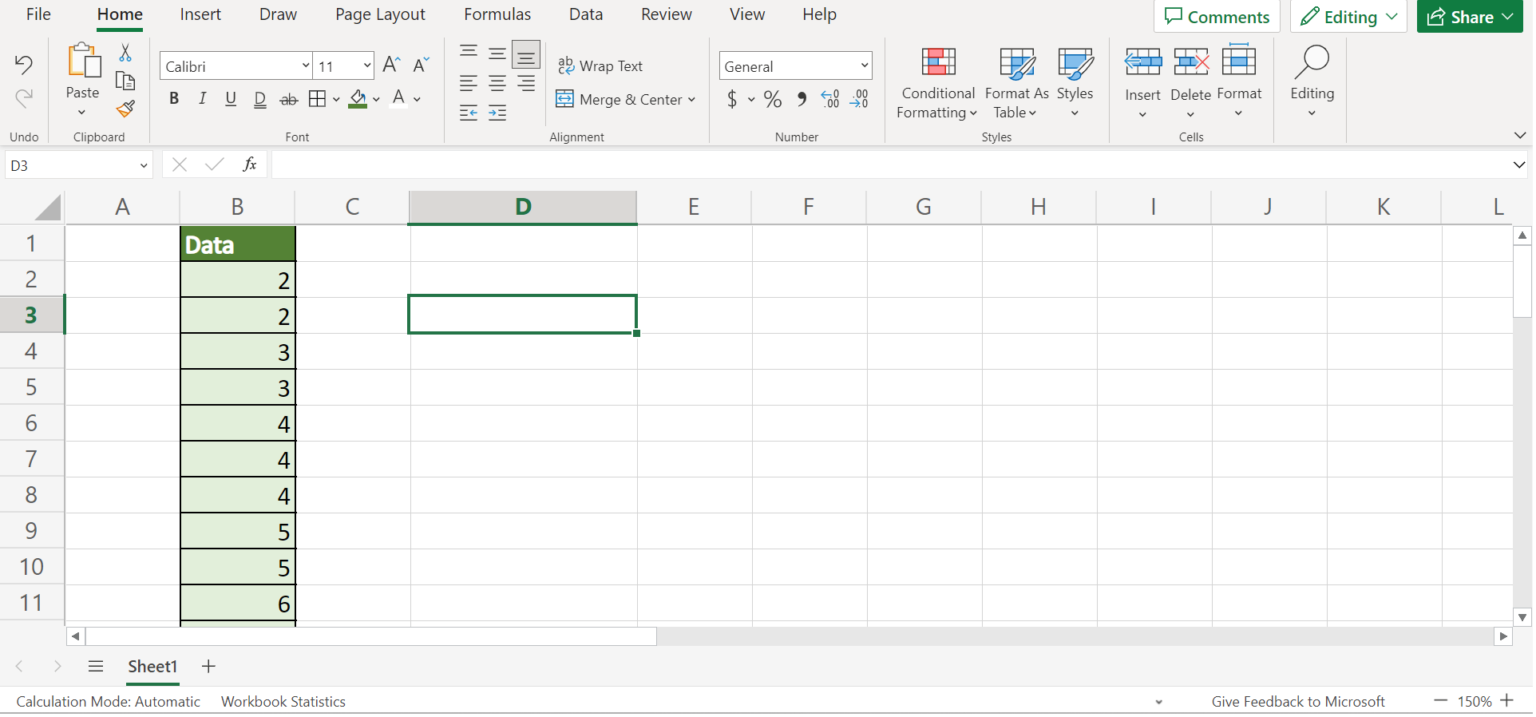1536x717 pixels.
Task: Expand the fill color dropdown arrow
Action: click(376, 99)
